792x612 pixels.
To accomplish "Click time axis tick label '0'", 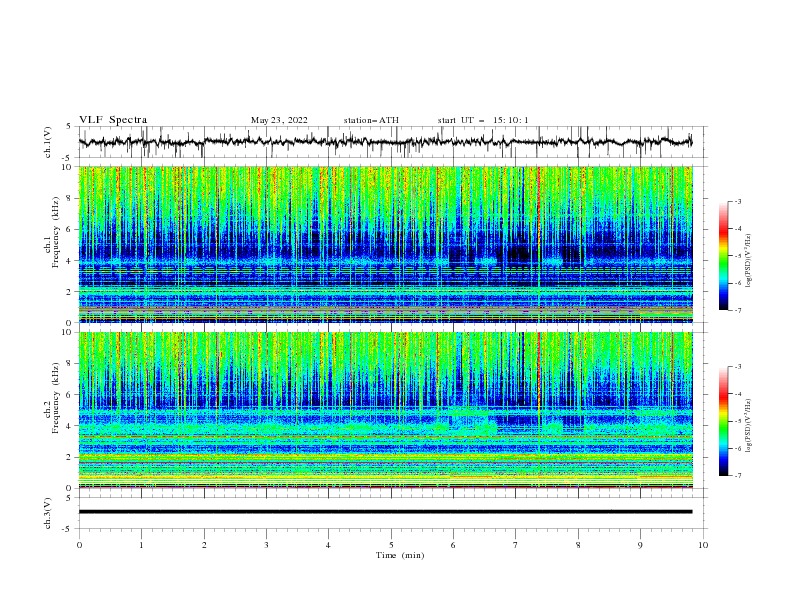I will (79, 545).
